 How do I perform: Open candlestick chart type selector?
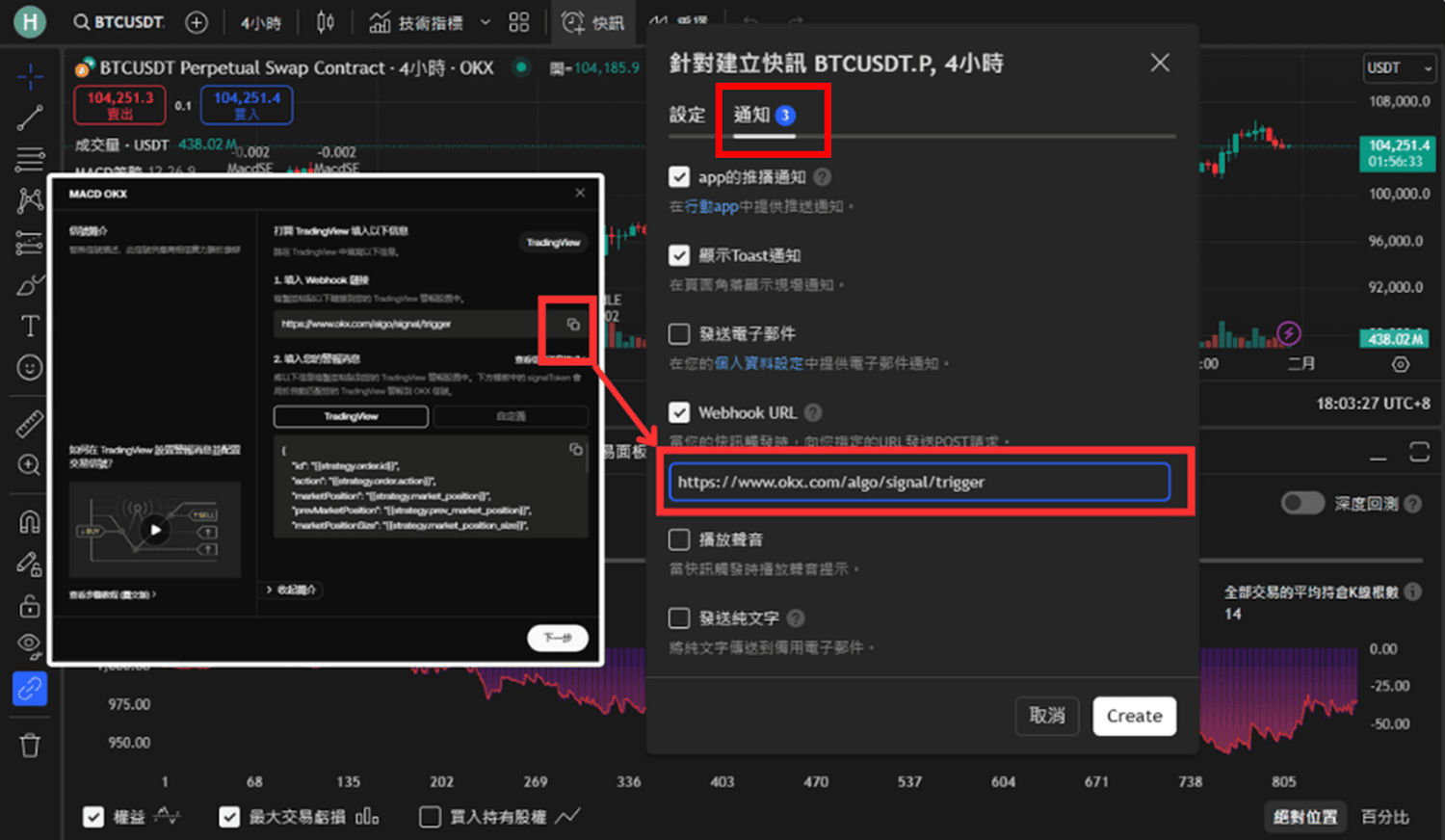coord(326,22)
